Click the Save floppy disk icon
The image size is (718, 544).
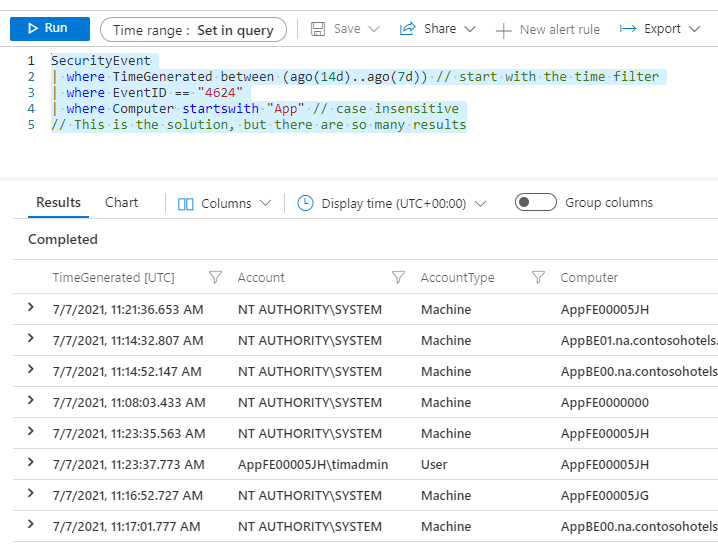(318, 29)
